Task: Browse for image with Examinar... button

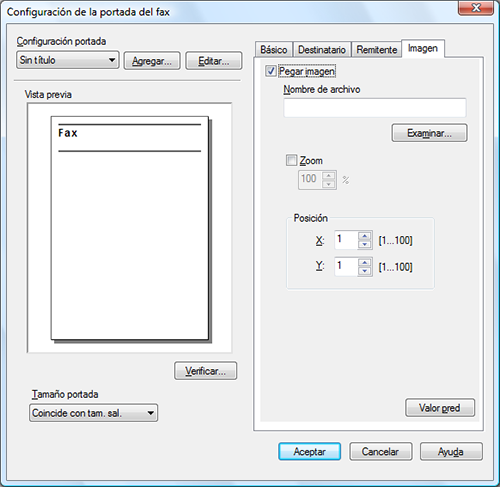Action: (x=429, y=133)
